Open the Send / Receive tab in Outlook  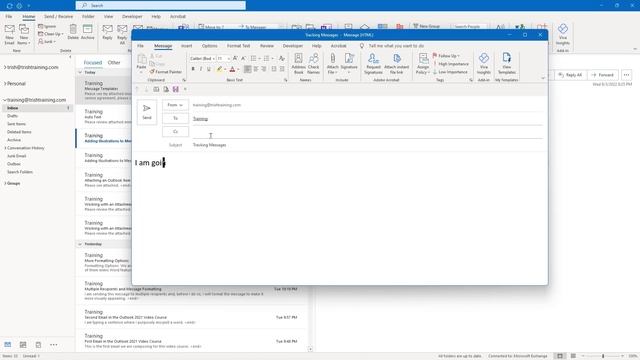pos(58,16)
